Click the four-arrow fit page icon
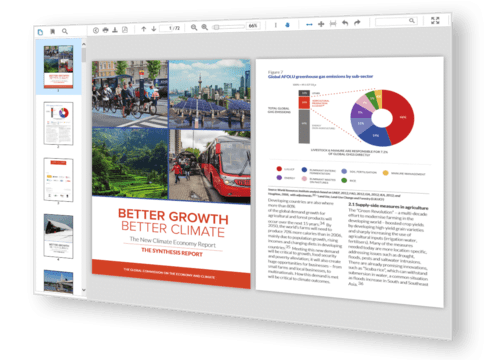 point(321,24)
